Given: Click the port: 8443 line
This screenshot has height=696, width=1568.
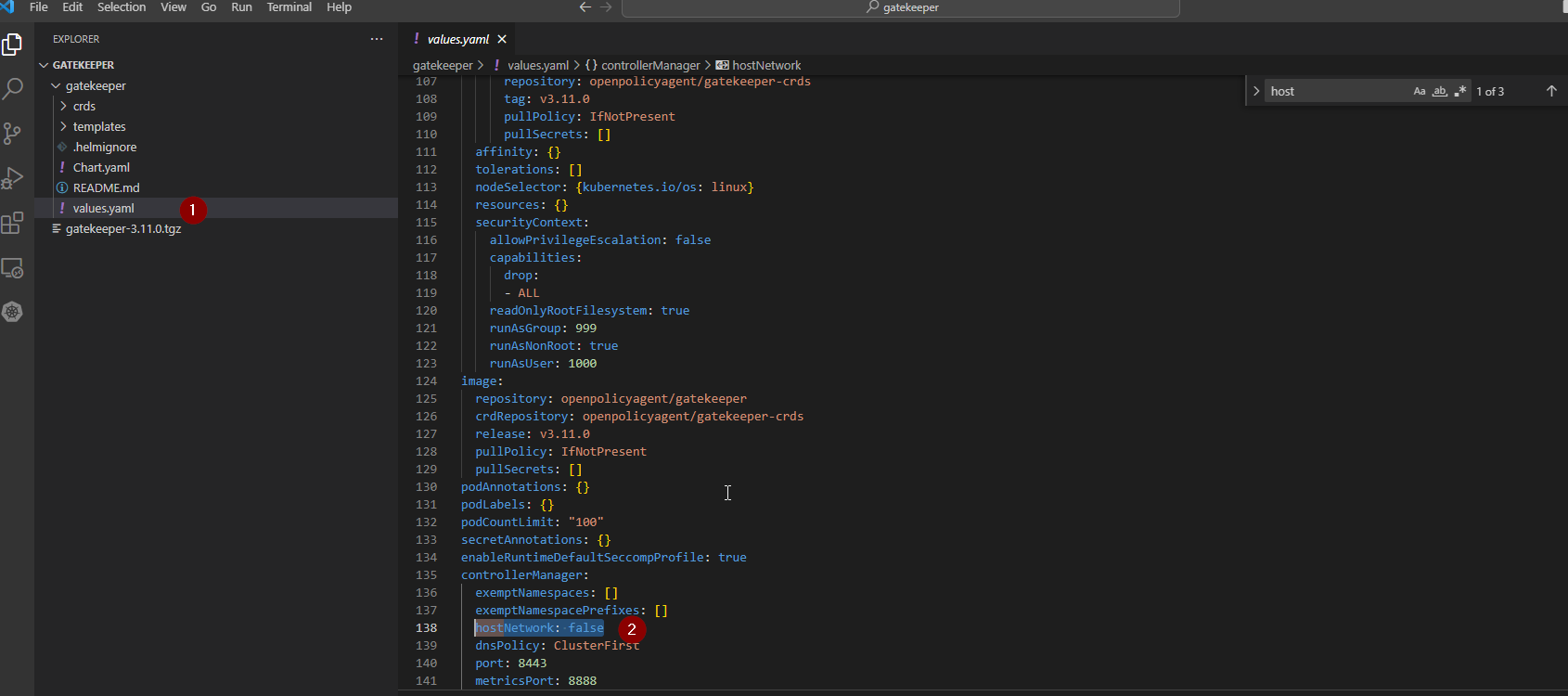Looking at the screenshot, I should [511, 664].
